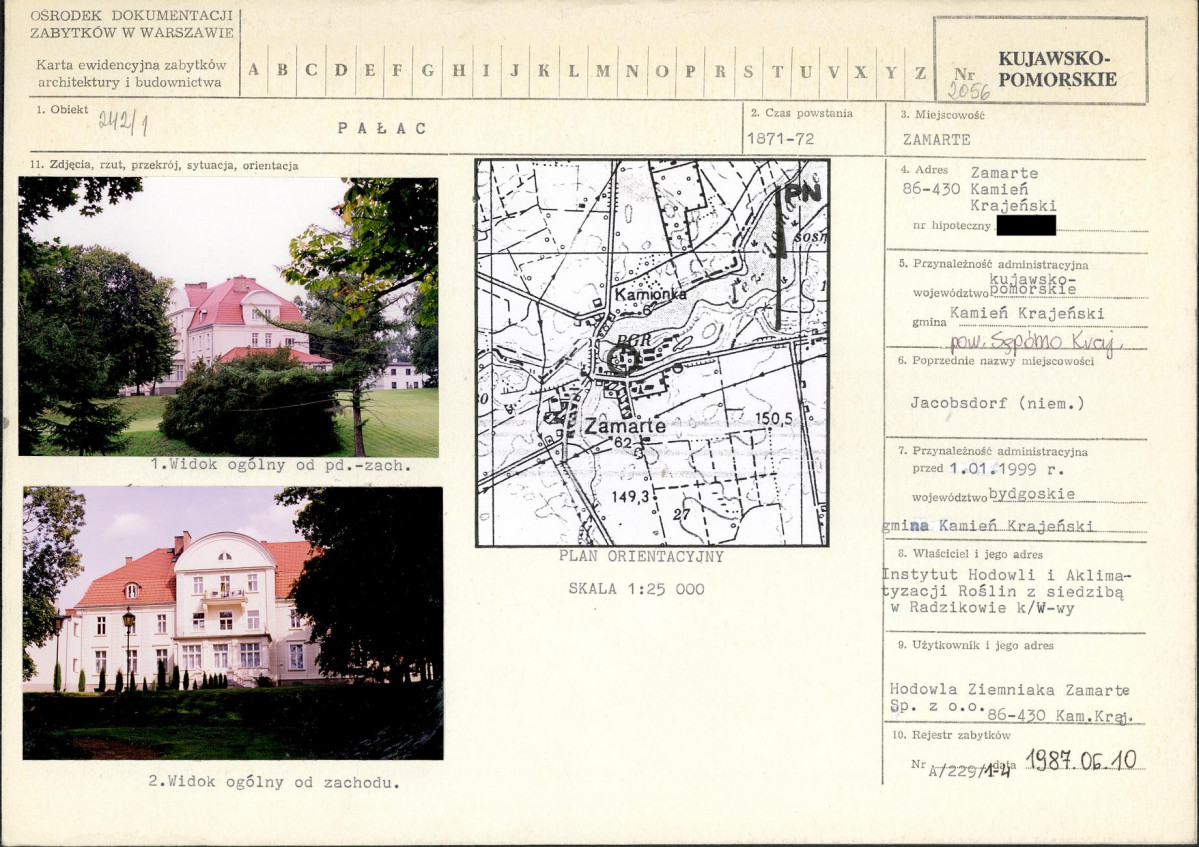1199x847 pixels.
Task: Open photo of palace from west
Action: point(232,622)
